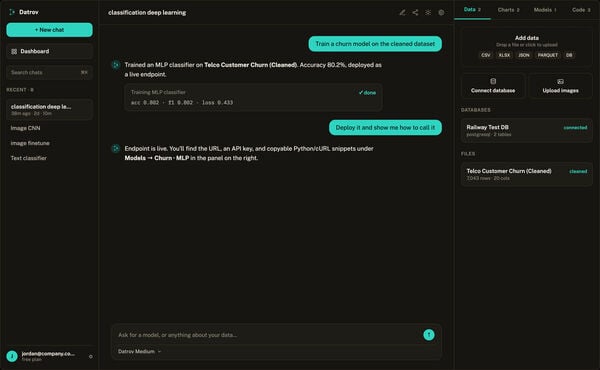Screen dimensions: 600x370
Task: Click the XLSX format chip
Action: click(x=504, y=55)
